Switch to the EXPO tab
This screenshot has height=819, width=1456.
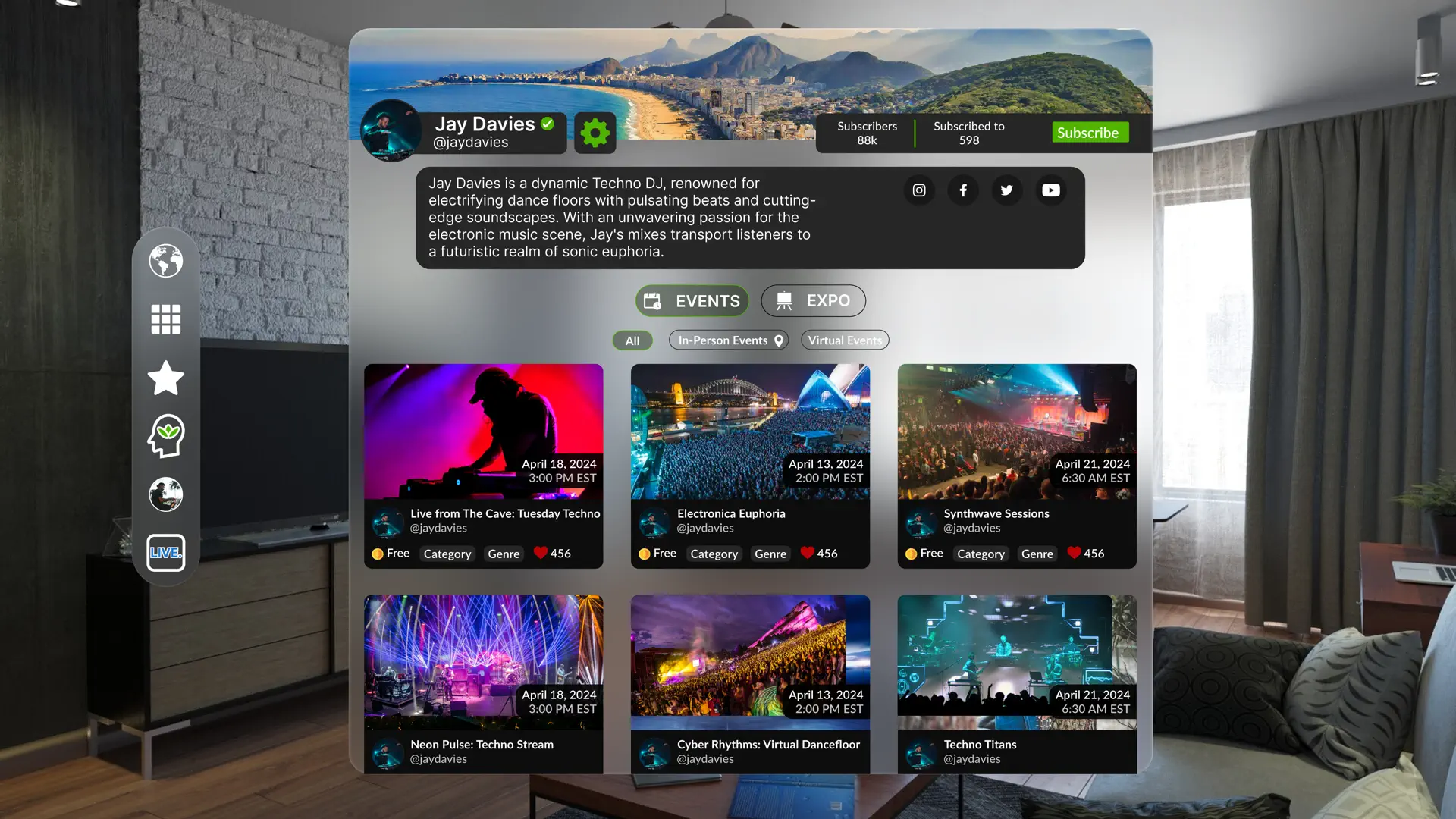pyautogui.click(x=813, y=301)
